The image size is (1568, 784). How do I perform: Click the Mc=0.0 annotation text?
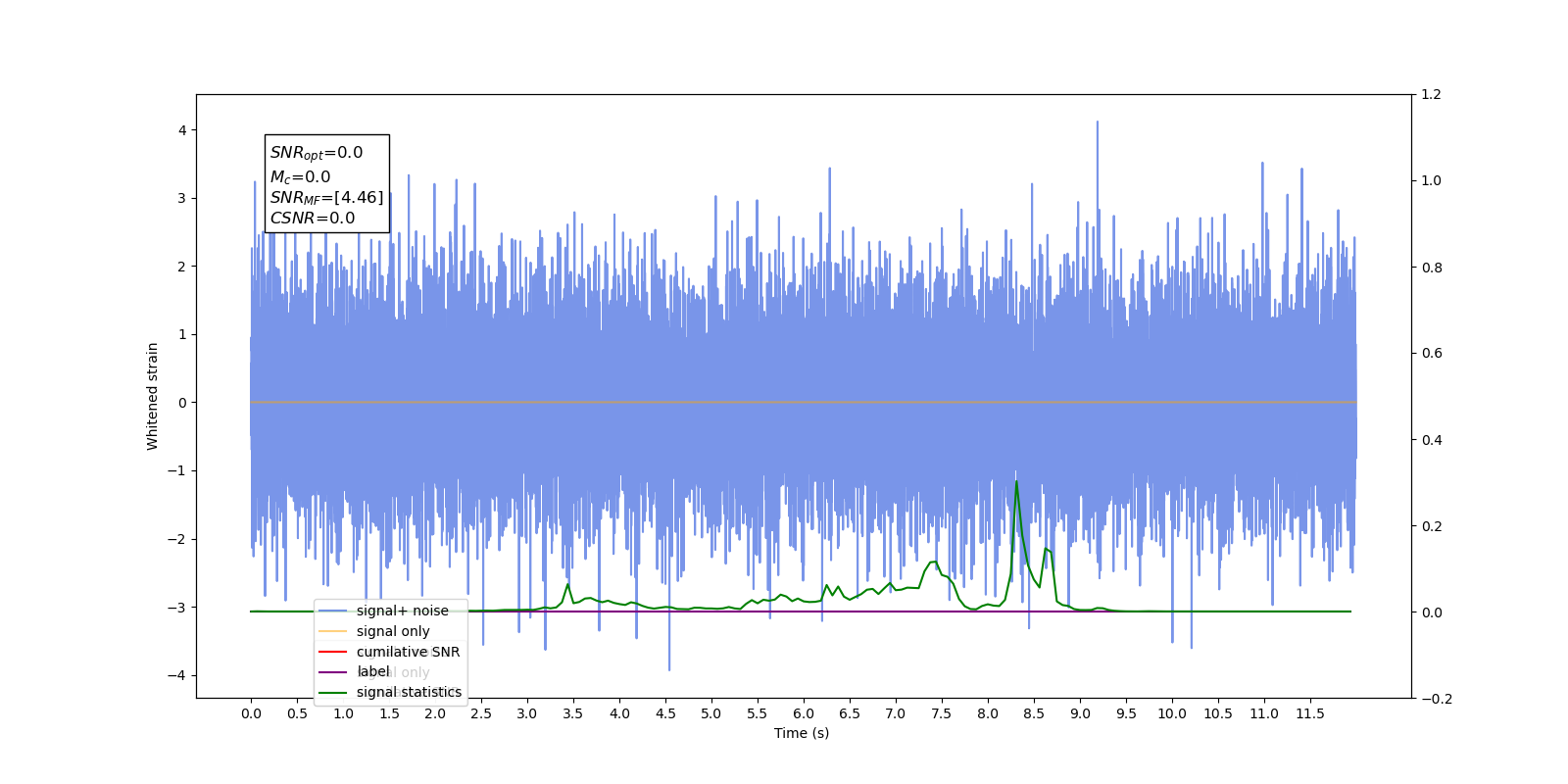coord(300,177)
